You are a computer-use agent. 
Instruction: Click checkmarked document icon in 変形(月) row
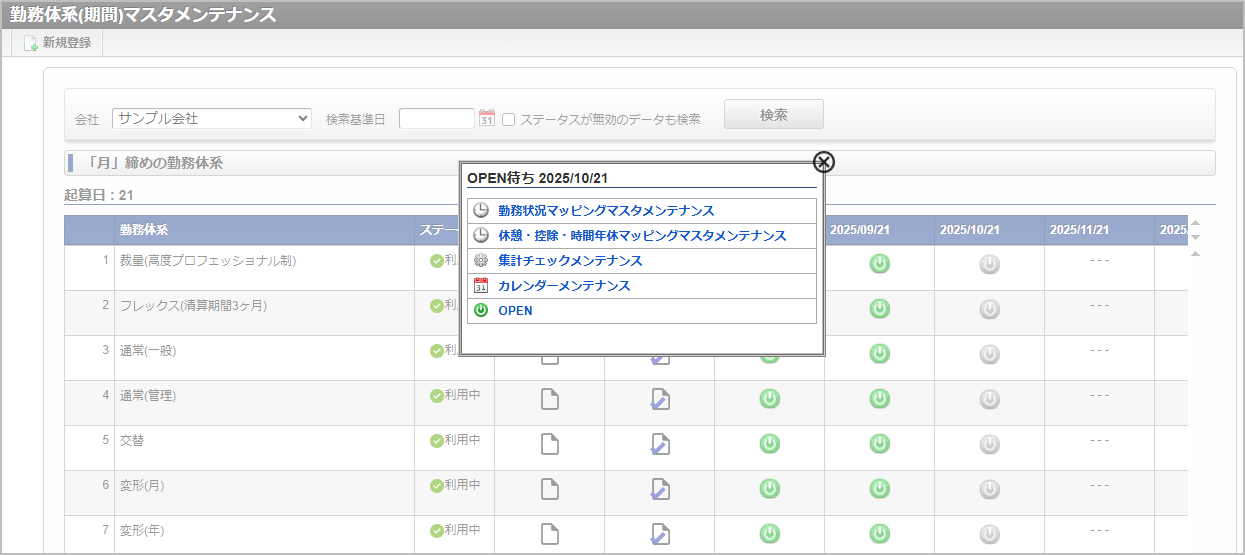point(659,489)
